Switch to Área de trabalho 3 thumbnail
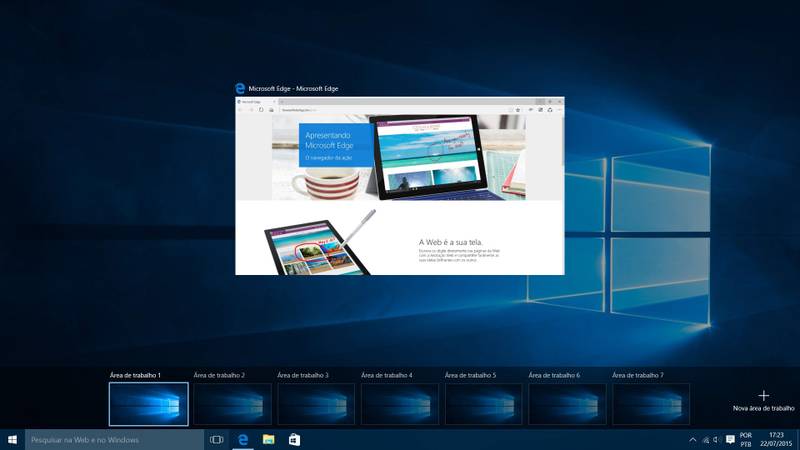 tap(316, 404)
